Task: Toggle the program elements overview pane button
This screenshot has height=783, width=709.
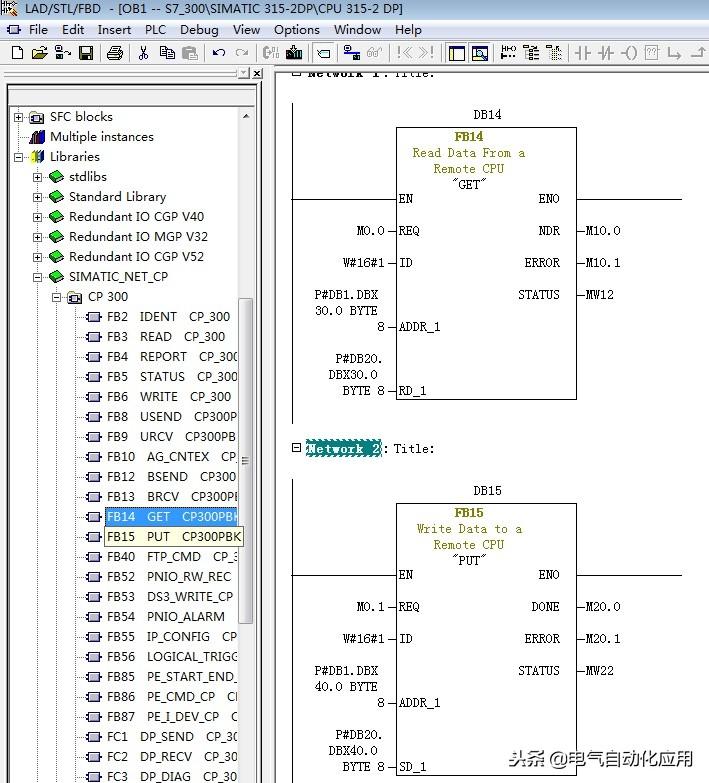Action: coord(457,53)
